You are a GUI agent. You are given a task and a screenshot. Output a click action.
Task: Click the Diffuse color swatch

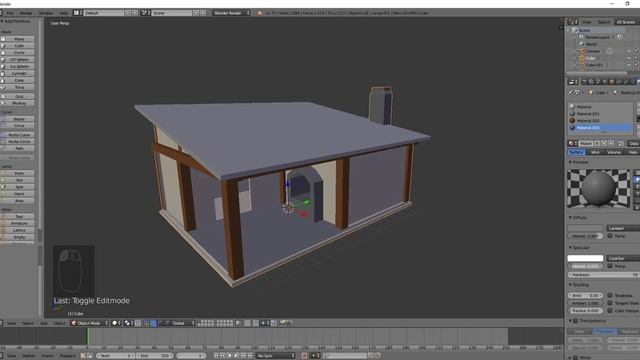(x=585, y=228)
